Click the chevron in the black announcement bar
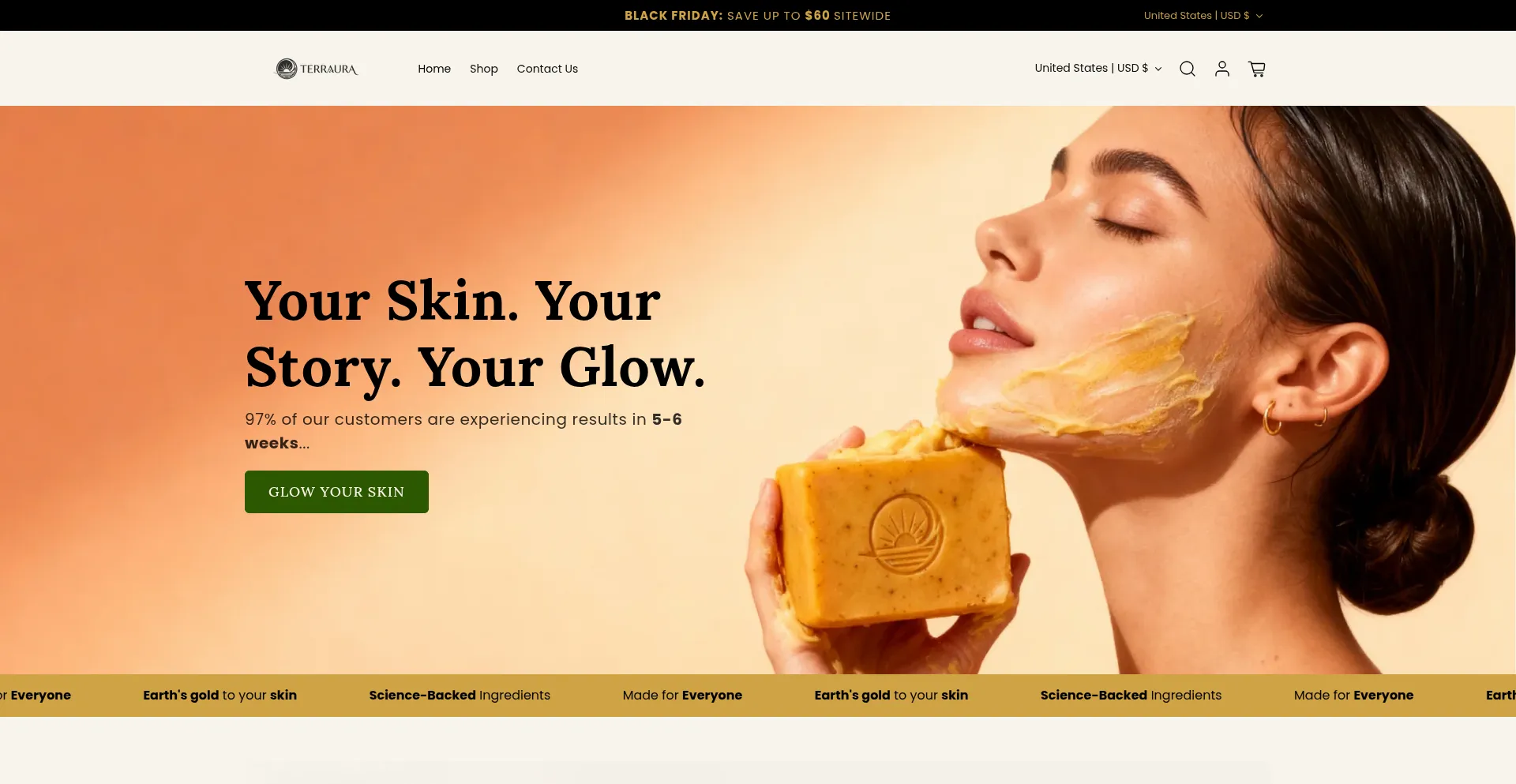This screenshot has height=784, width=1516. (1259, 16)
